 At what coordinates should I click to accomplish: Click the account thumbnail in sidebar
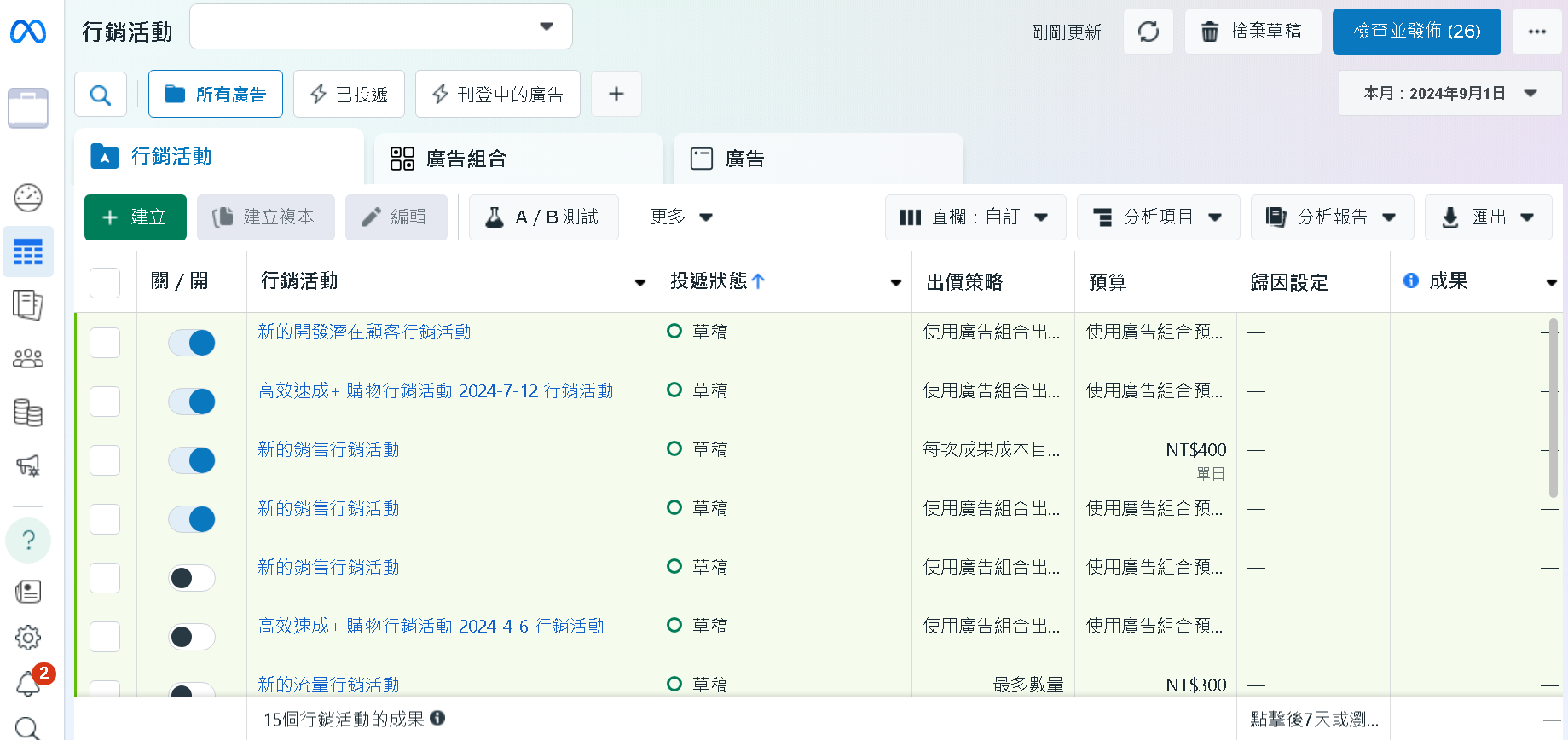click(x=28, y=108)
